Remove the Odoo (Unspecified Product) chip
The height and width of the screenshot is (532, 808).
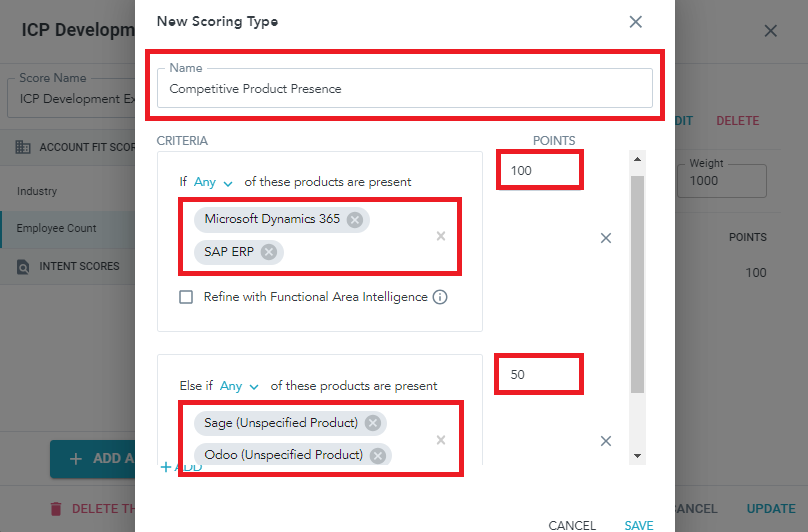(377, 455)
